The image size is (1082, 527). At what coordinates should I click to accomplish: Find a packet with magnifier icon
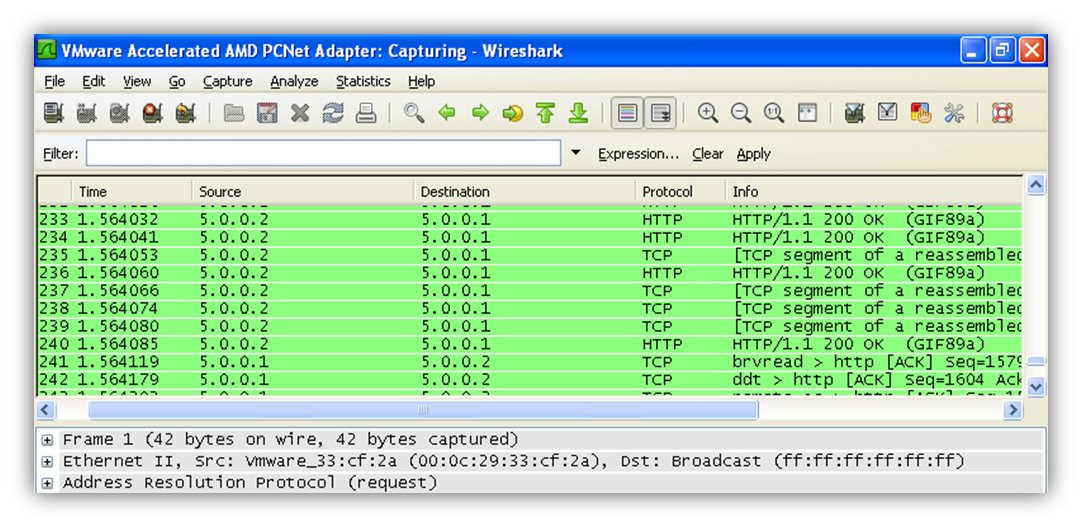coord(414,112)
